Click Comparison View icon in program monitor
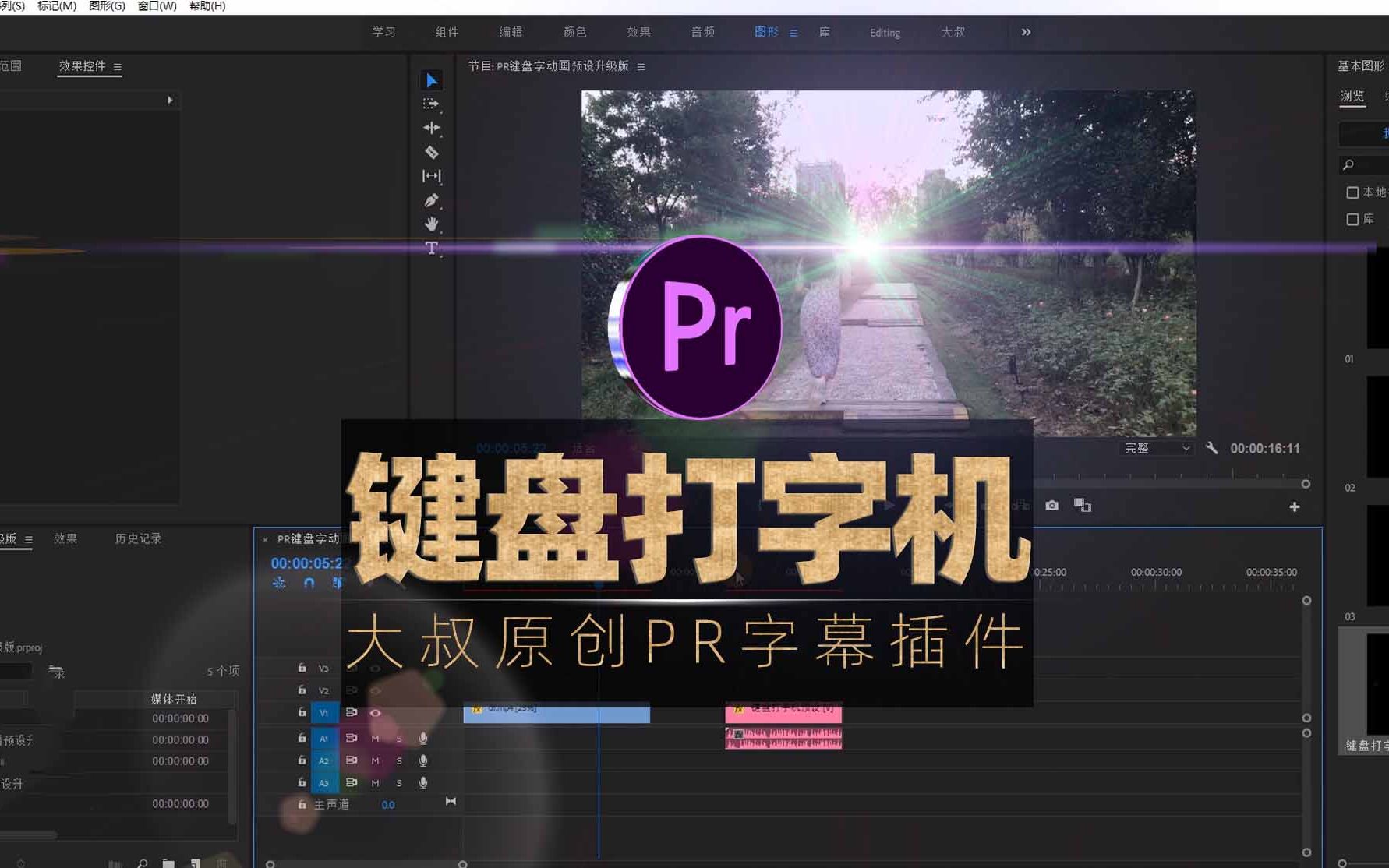The height and width of the screenshot is (868, 1389). 1082,506
